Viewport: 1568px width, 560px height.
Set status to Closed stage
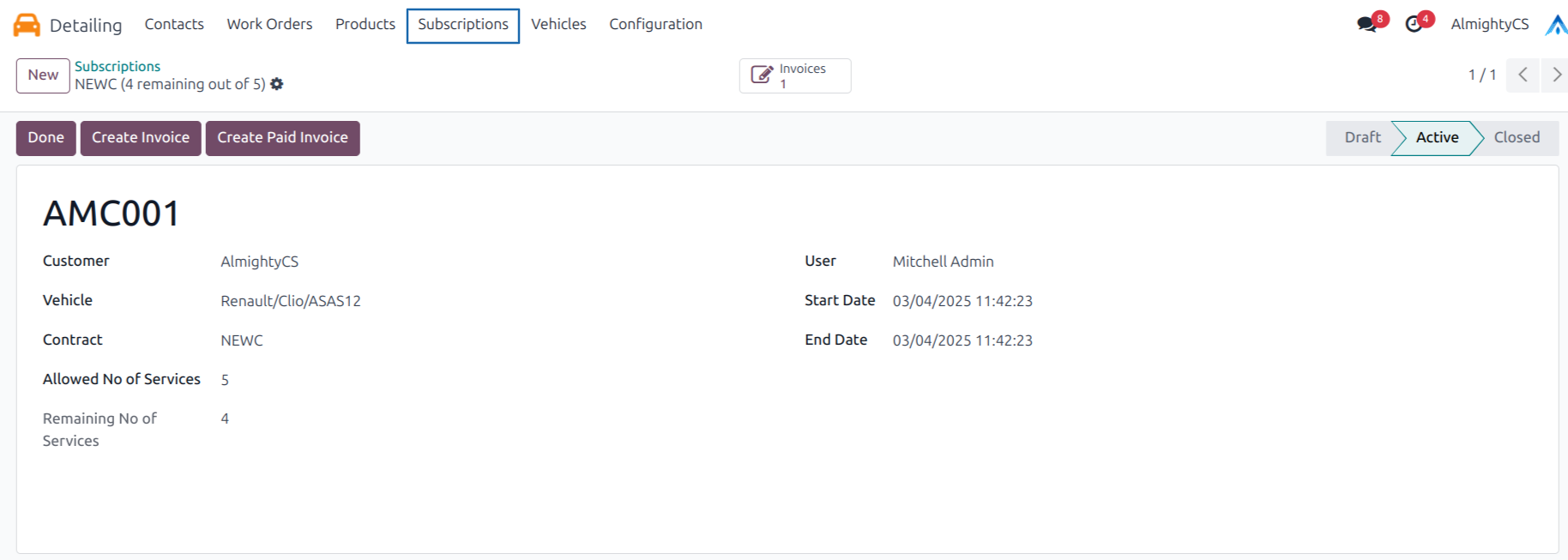(1517, 137)
